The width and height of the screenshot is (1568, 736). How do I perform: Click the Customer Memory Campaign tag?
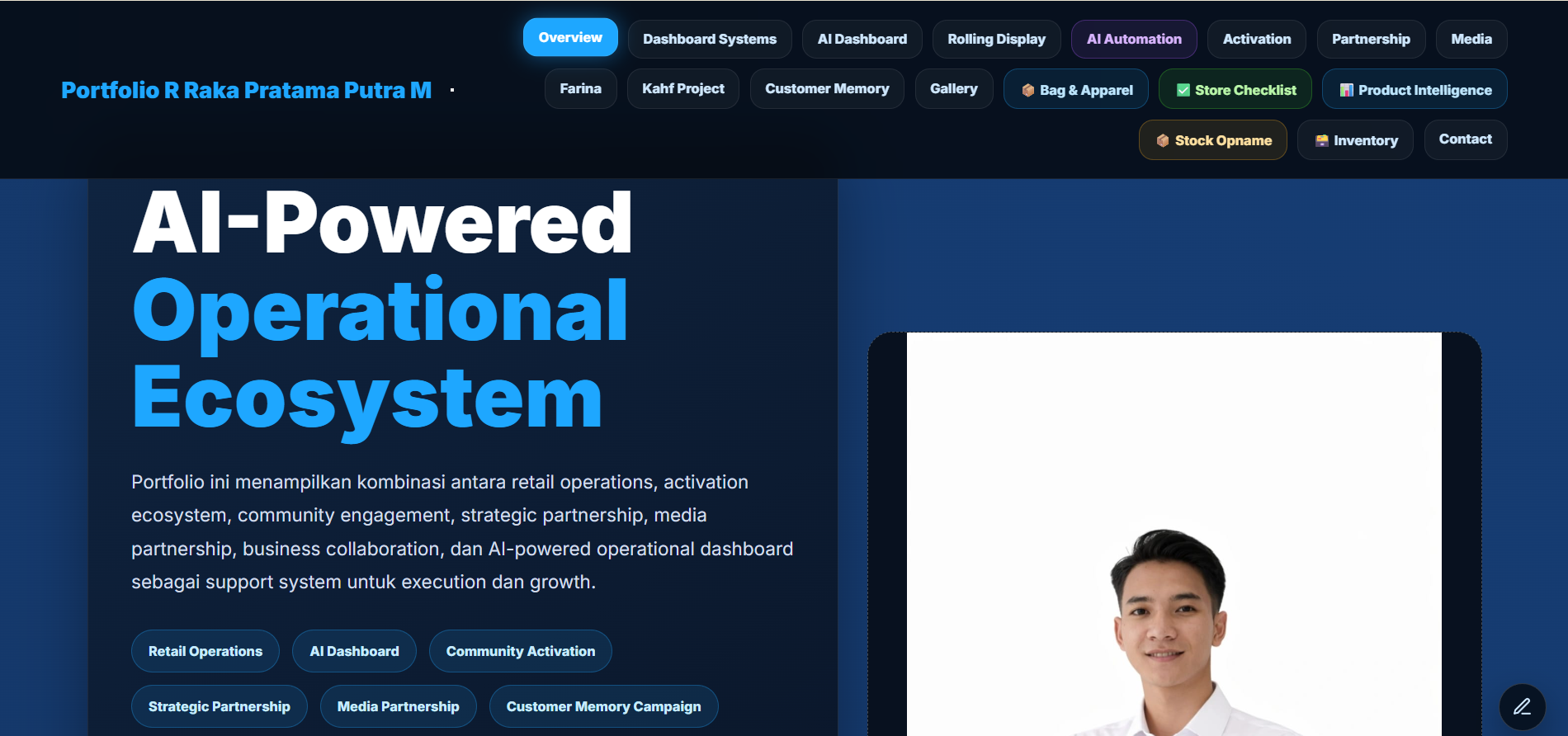tap(603, 706)
